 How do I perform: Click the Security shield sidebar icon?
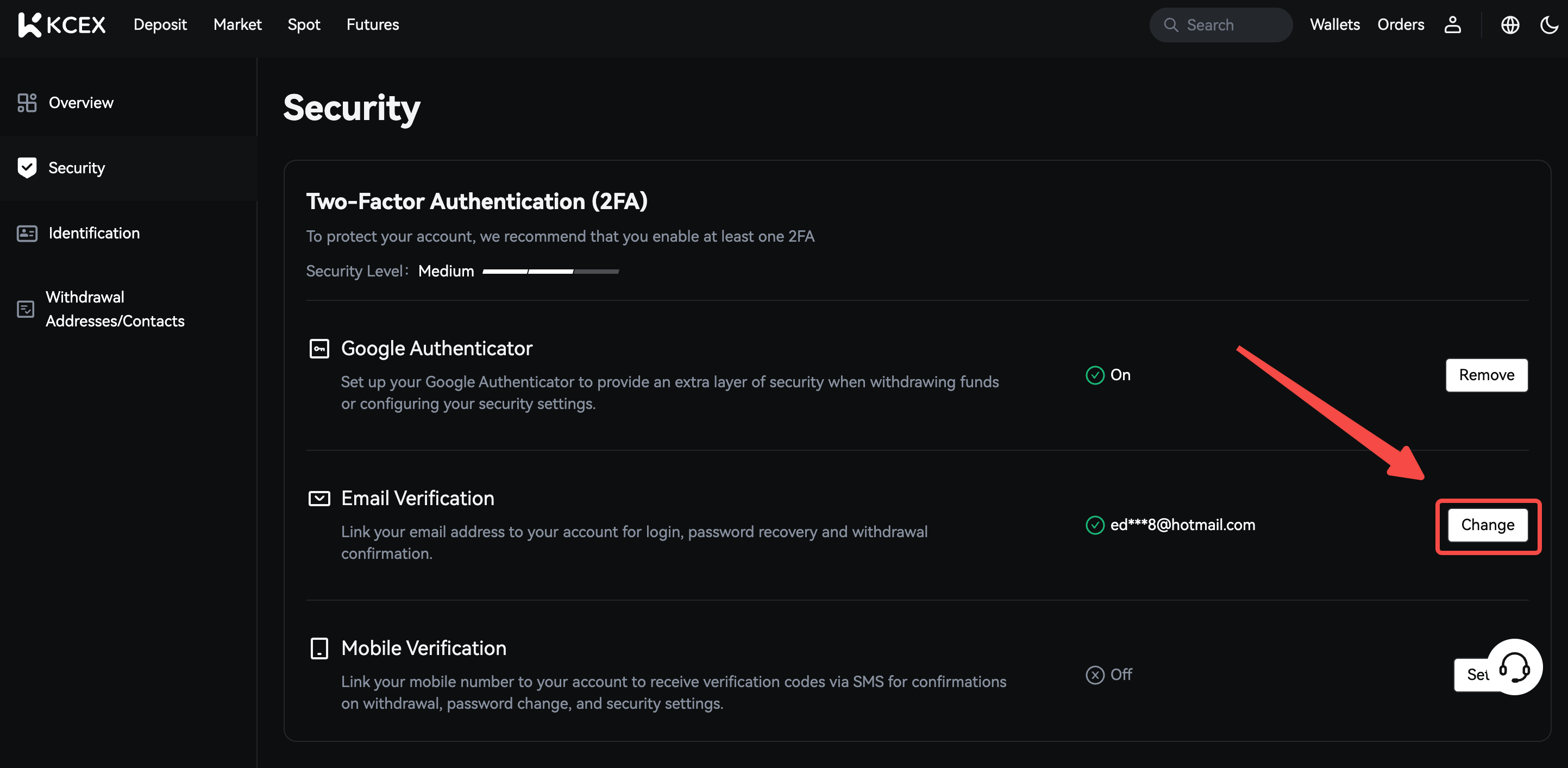pyautogui.click(x=27, y=168)
